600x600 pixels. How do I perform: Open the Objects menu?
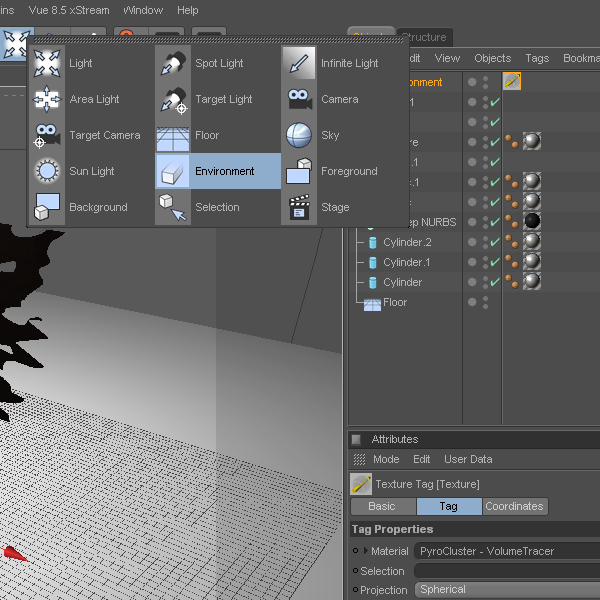coord(492,58)
